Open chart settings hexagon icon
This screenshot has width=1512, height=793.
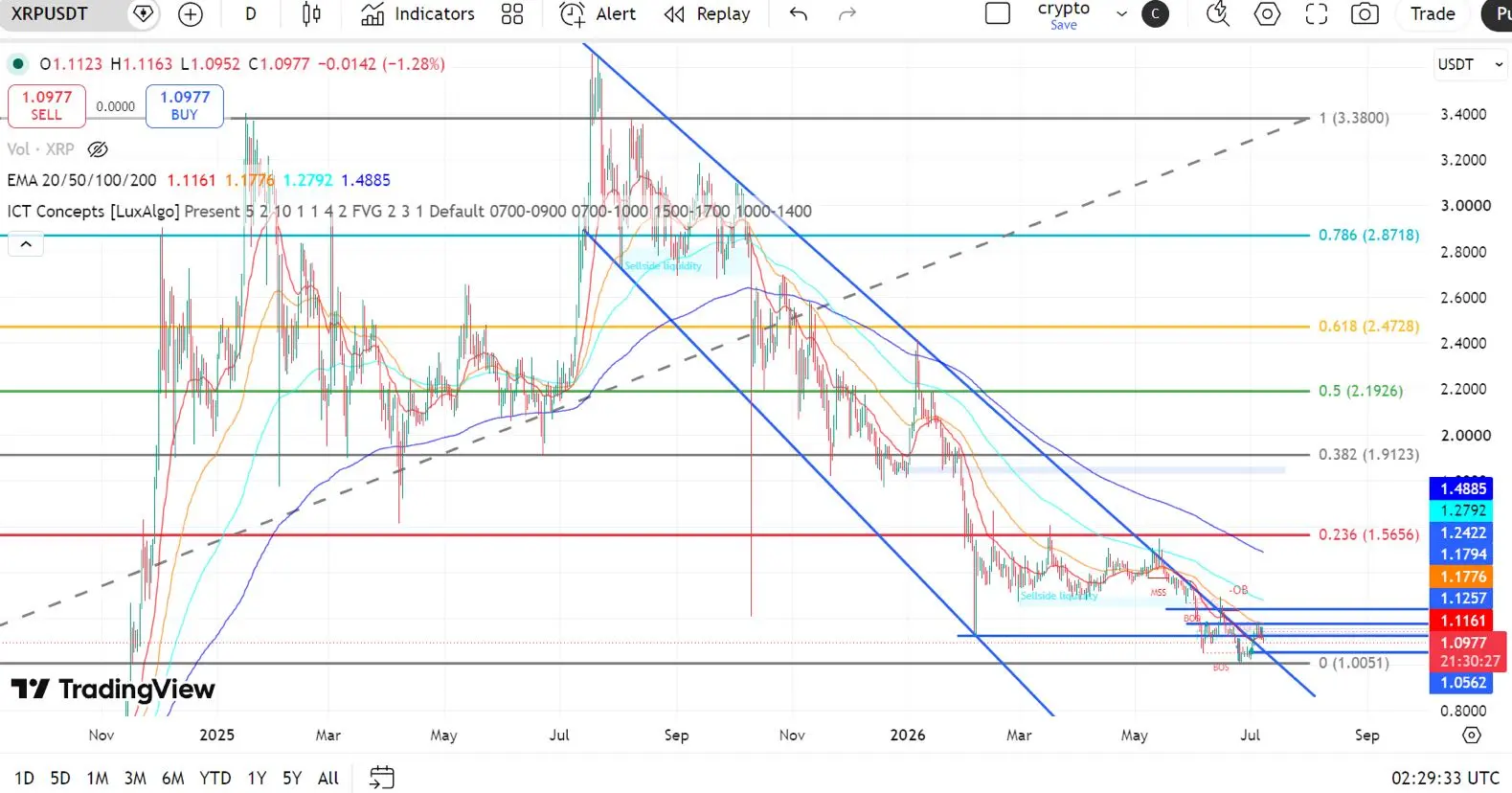[x=1267, y=14]
